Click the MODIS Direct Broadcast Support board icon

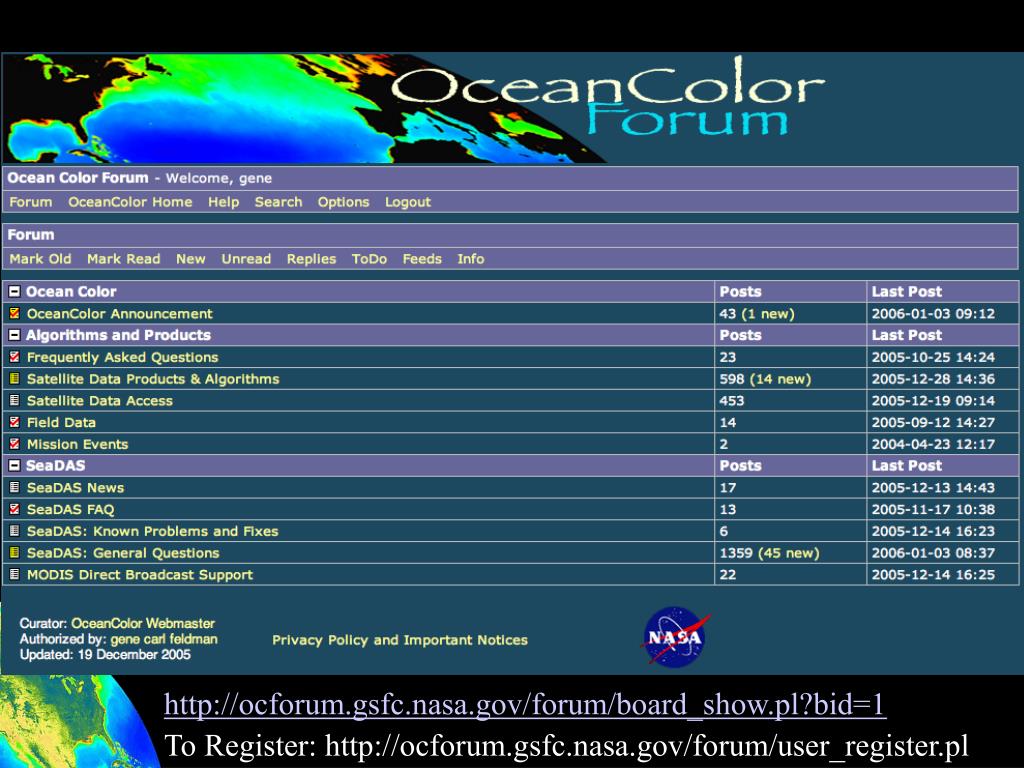point(14,575)
